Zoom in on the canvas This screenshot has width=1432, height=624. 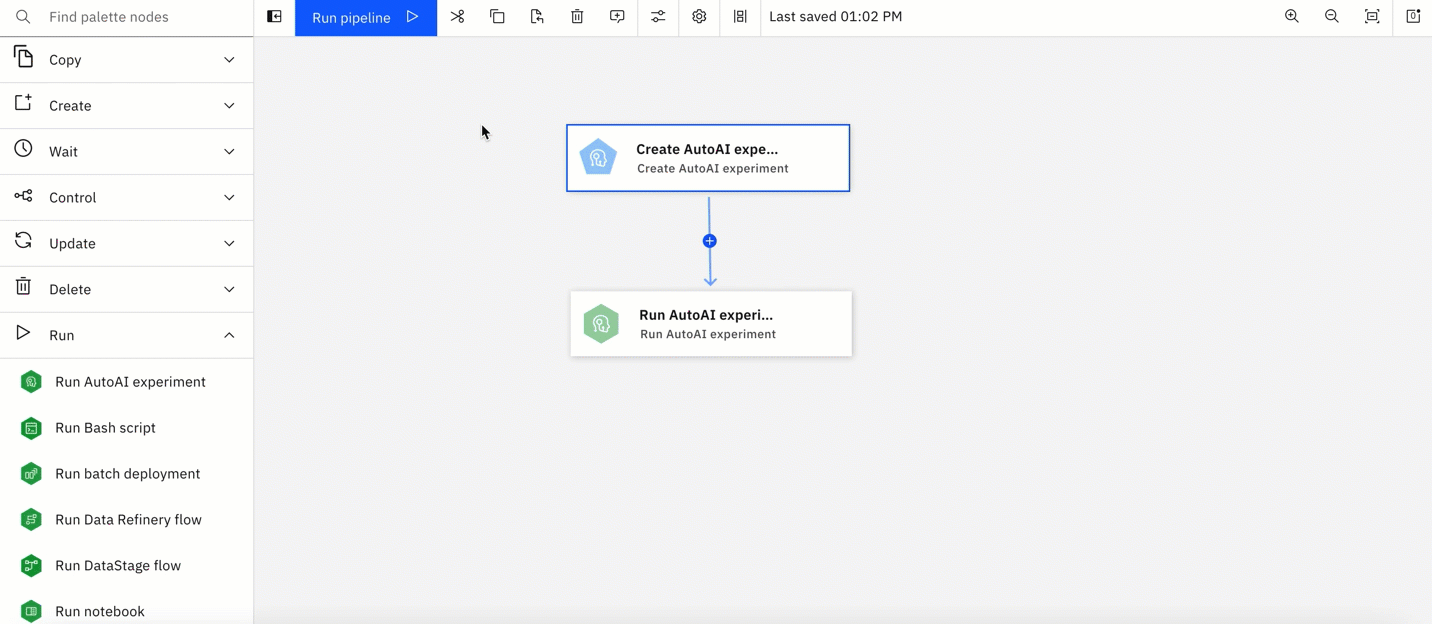(1292, 17)
